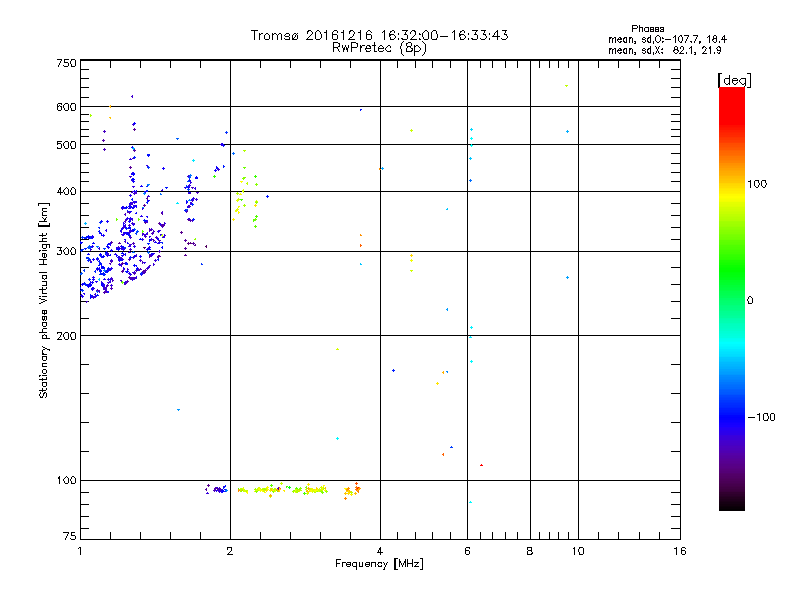Click the y-axis '75' tick label

70,536
